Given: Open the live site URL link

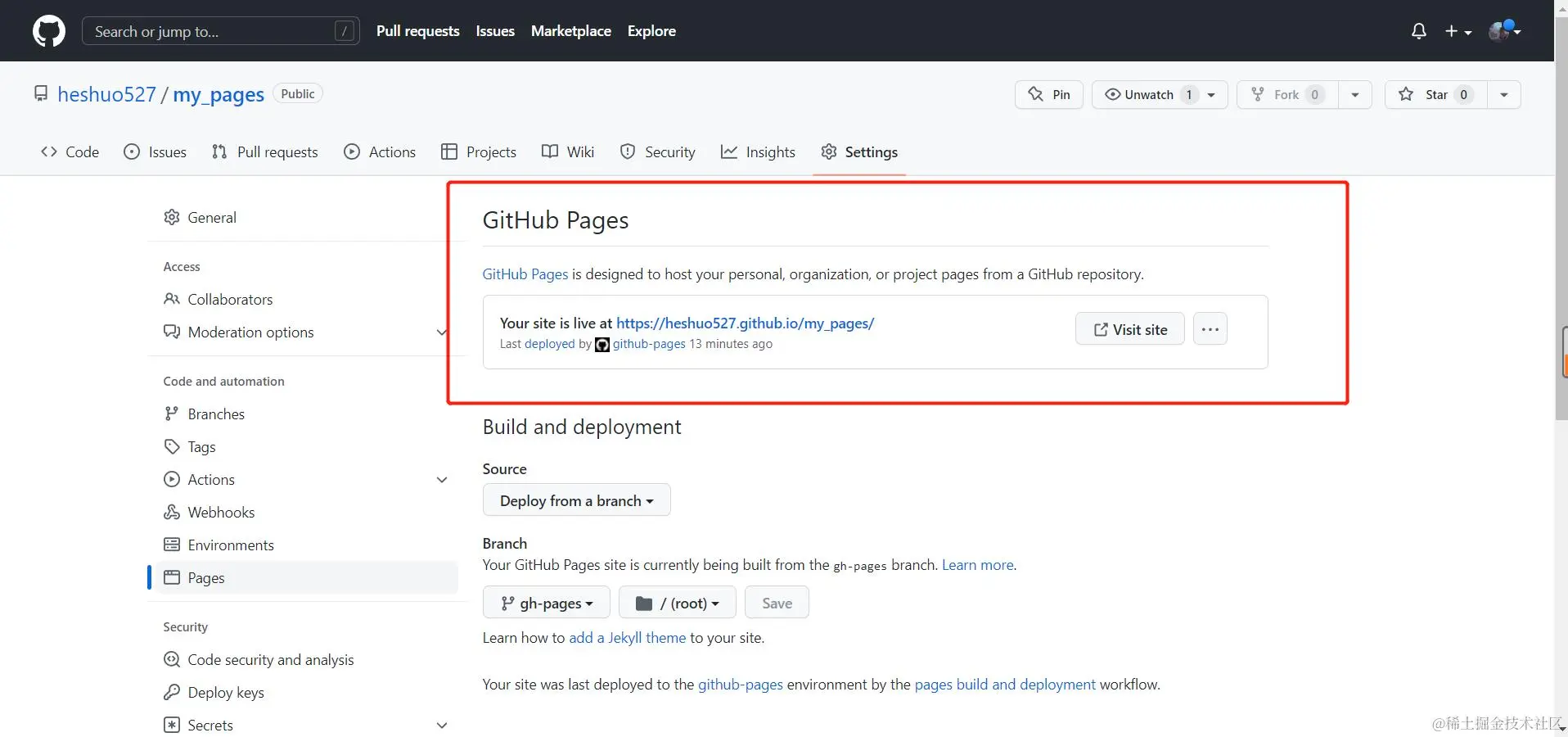Looking at the screenshot, I should pos(745,323).
